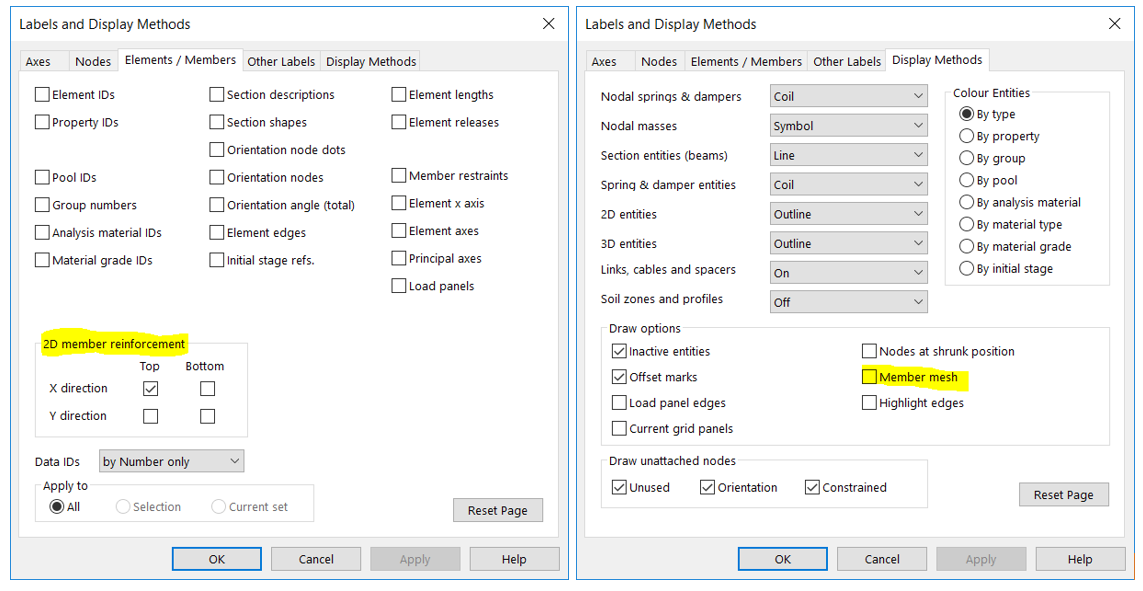Disable the Inactive entities checkbox
1143x591 pixels.
(619, 352)
